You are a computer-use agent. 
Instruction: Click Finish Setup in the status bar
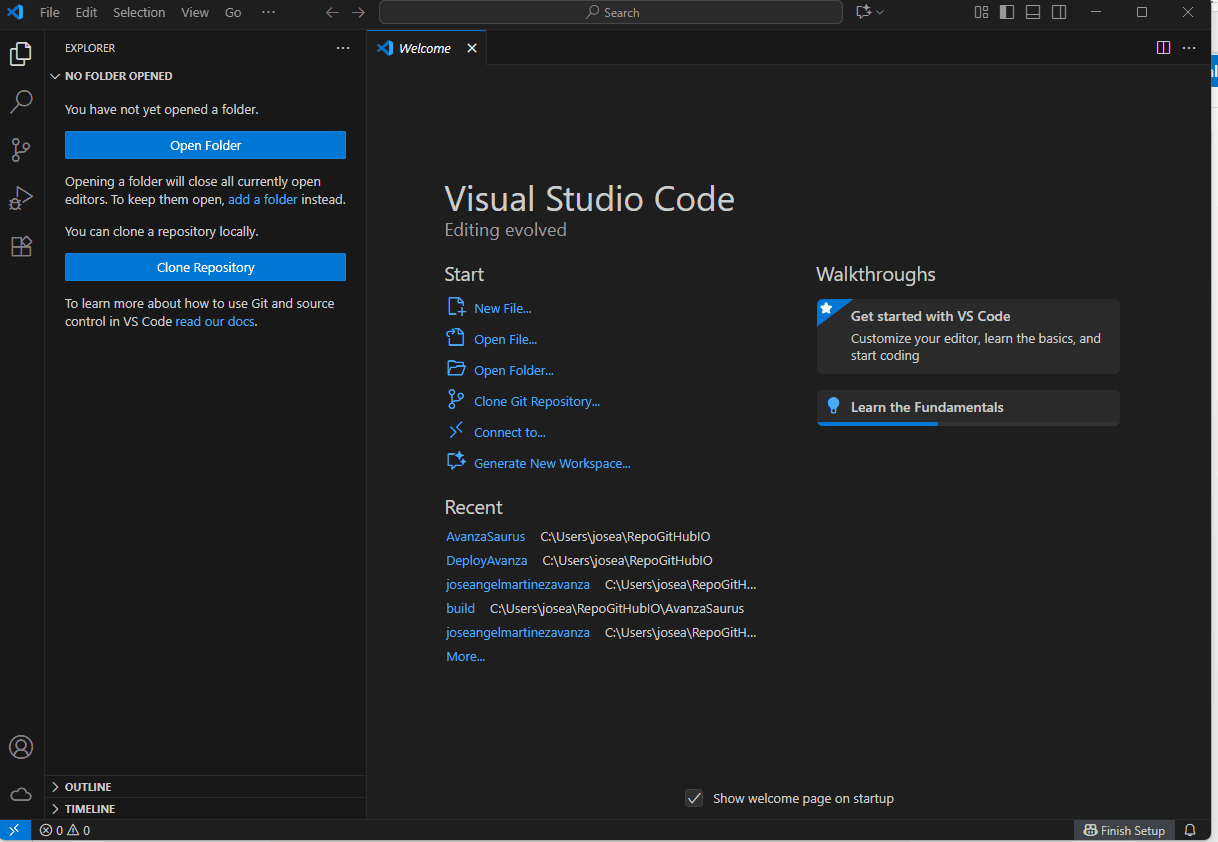coord(1124,830)
